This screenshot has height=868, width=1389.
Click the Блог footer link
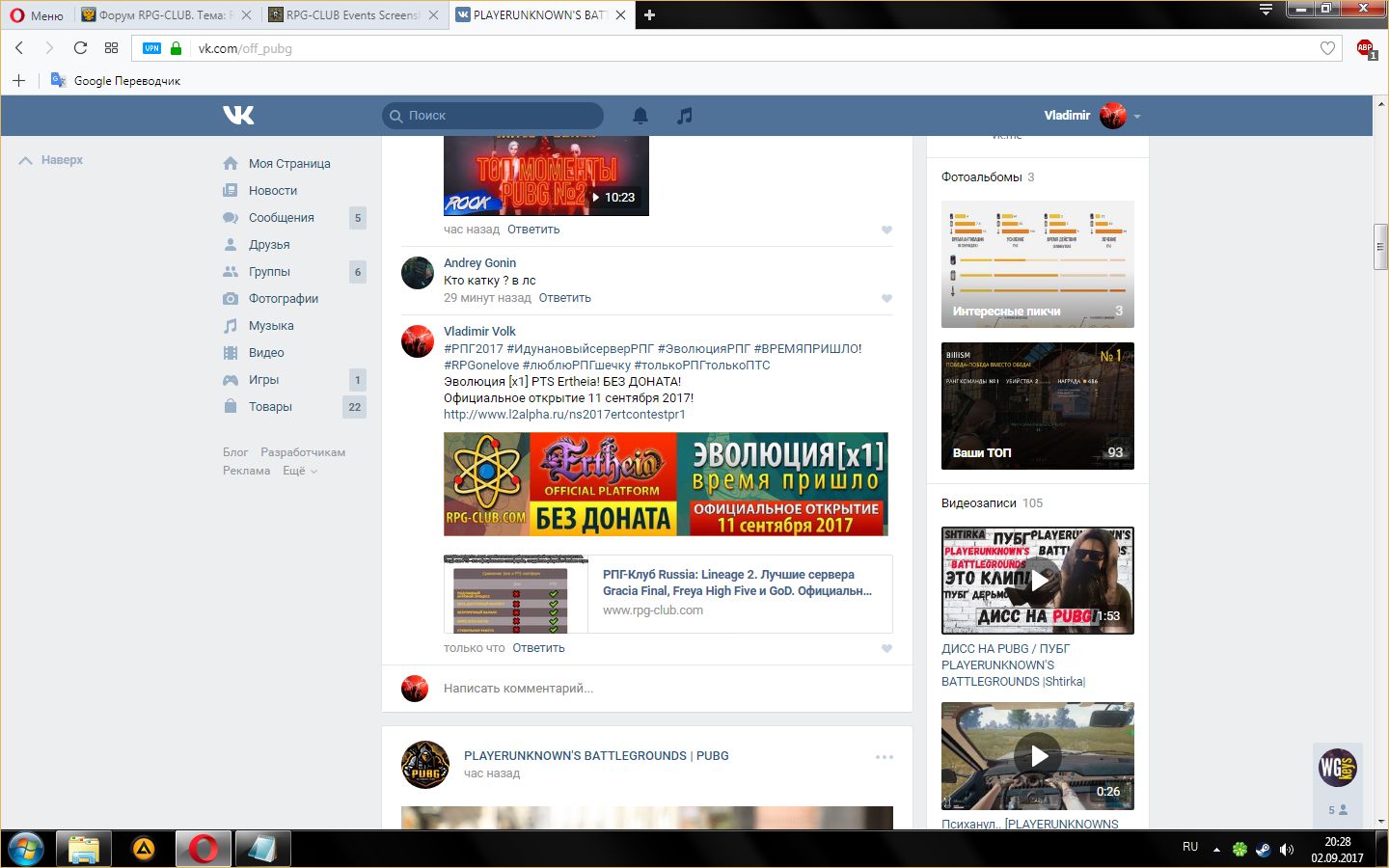tap(235, 451)
